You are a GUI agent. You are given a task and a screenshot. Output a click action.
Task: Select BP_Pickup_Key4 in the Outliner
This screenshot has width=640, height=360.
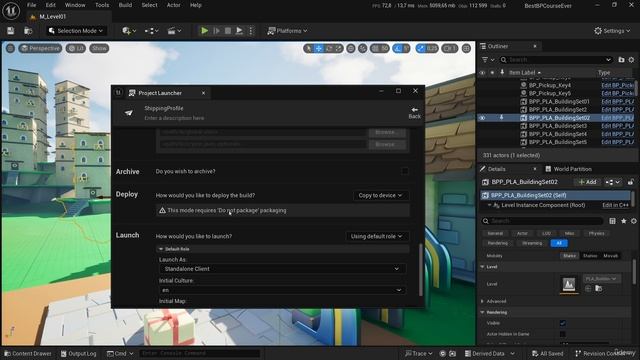point(550,85)
